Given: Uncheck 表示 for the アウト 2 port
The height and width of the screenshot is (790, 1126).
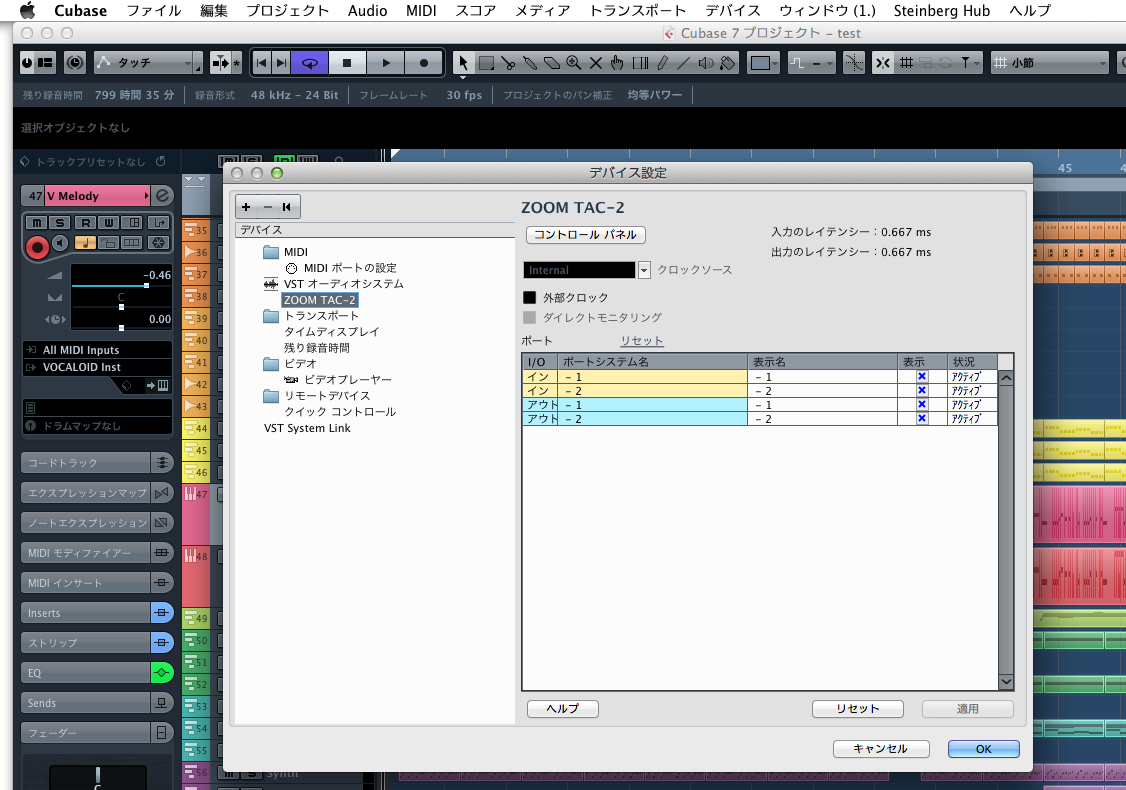Looking at the screenshot, I should (x=922, y=418).
